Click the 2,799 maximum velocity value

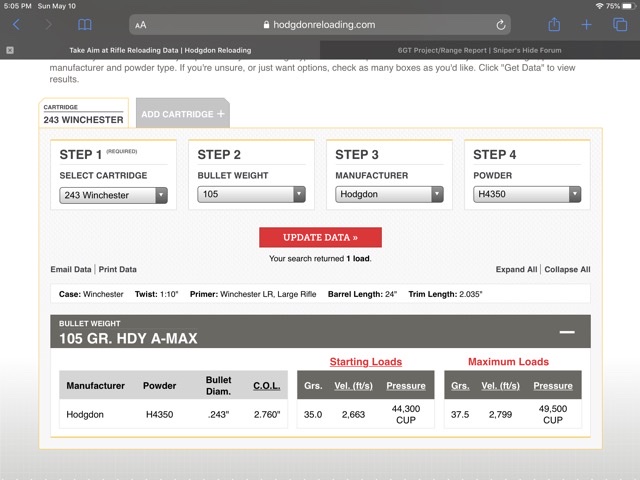[500, 415]
